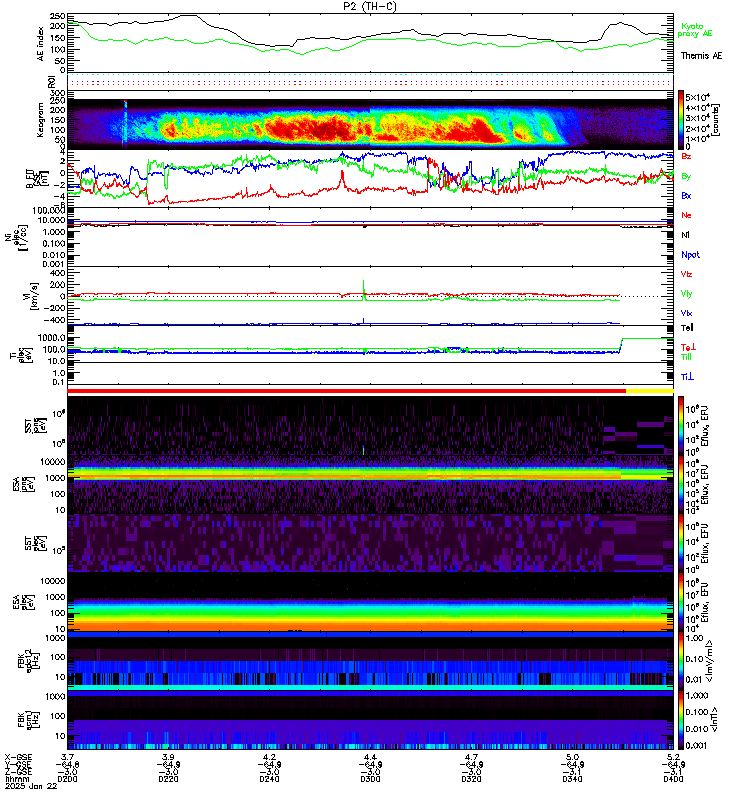This screenshot has width=750, height=800.
Task: Click the "AE index" axis label
Action: 41,44
